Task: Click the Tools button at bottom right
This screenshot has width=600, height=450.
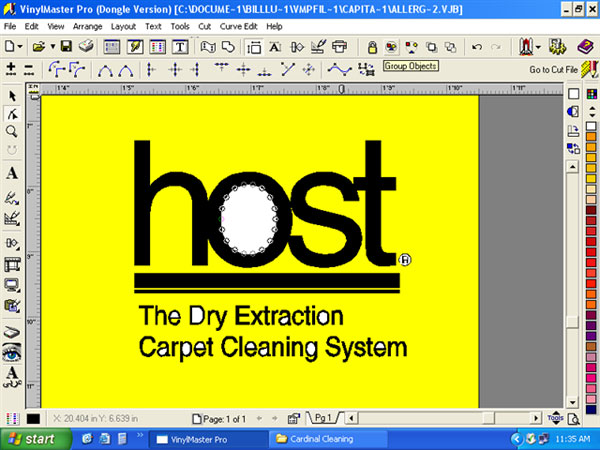Action: (x=555, y=418)
